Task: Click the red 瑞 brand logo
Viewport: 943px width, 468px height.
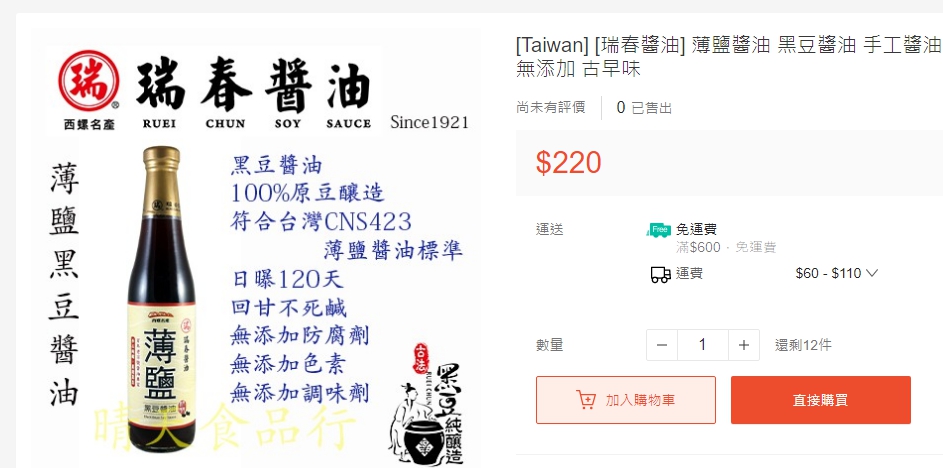Action: click(x=88, y=81)
